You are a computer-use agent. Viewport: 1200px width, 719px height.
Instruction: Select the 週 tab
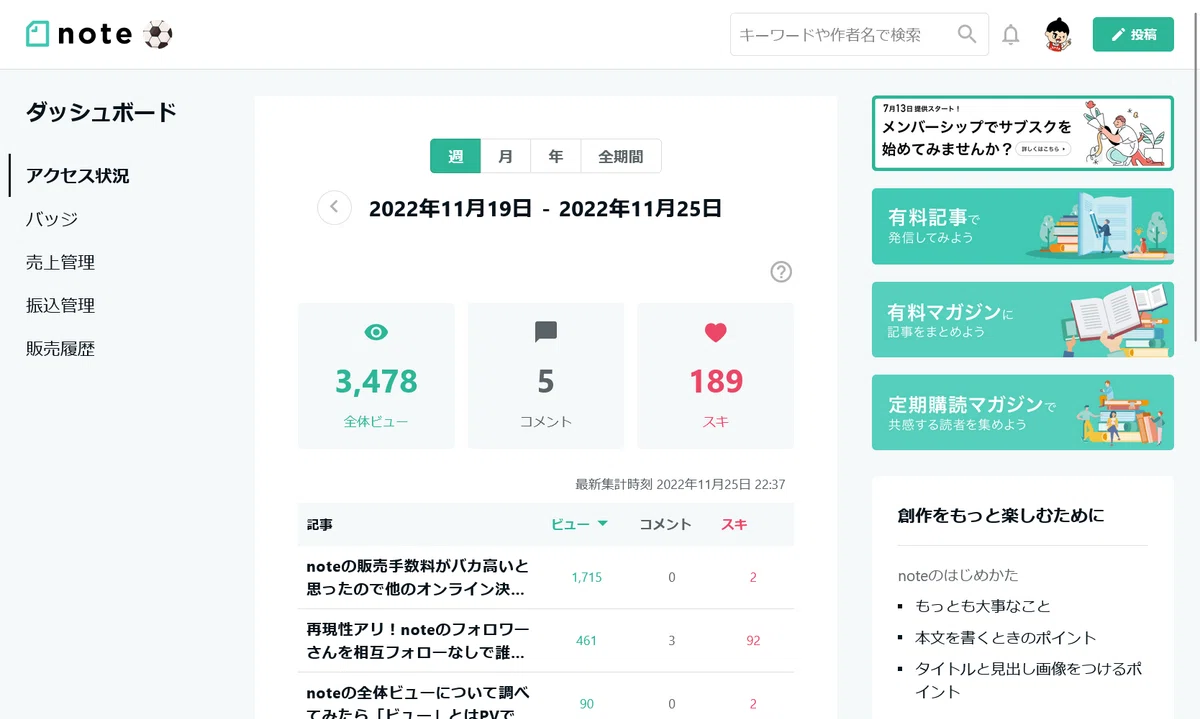(x=456, y=156)
